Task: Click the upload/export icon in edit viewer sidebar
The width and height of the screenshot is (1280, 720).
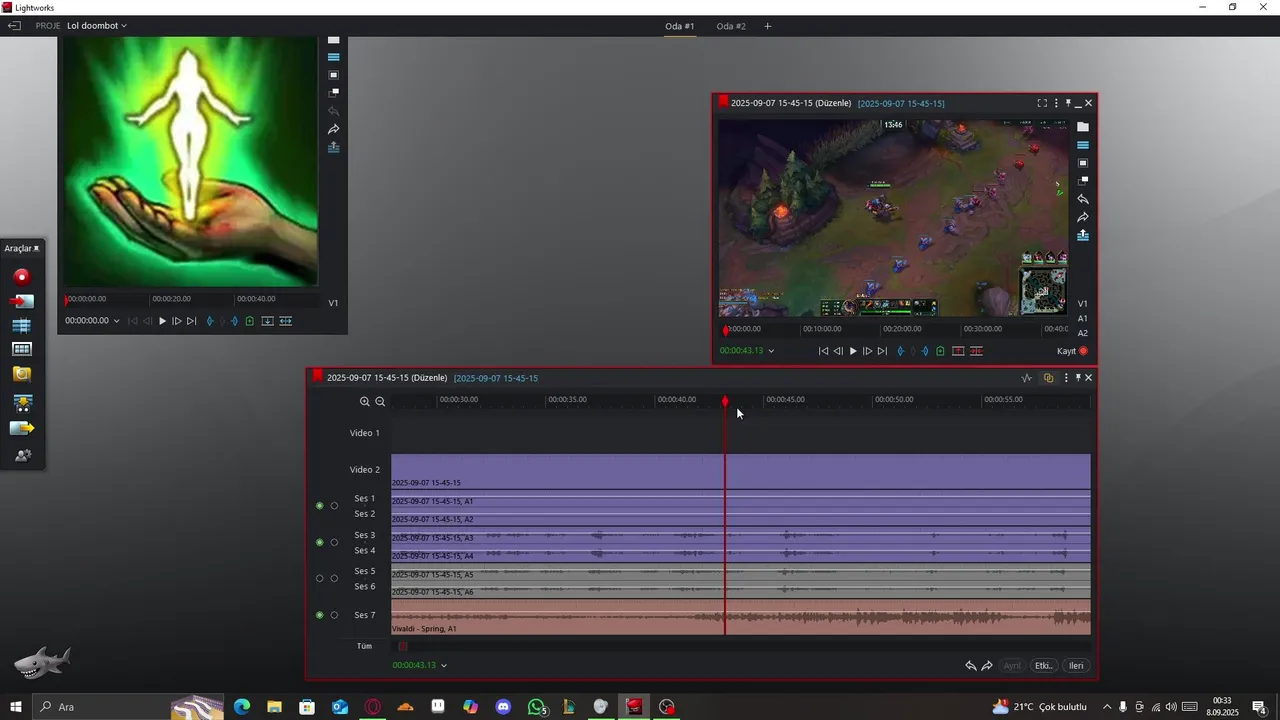Action: pos(1083,235)
